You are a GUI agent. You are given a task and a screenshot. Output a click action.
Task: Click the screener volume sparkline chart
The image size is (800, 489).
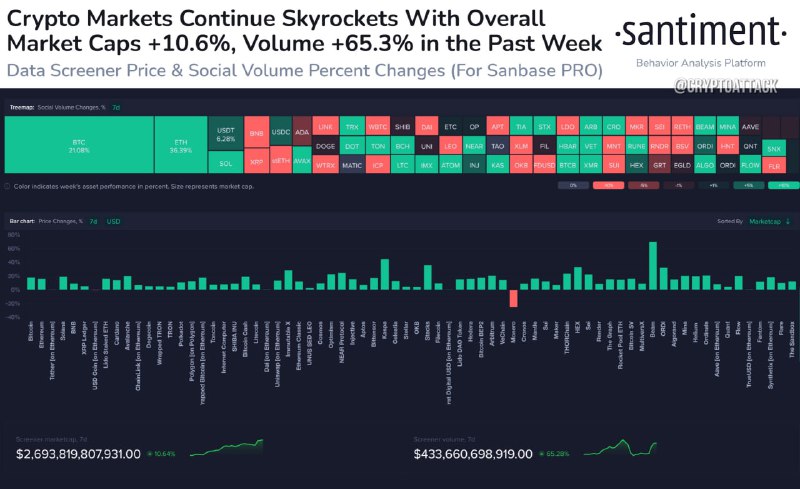[x=620, y=447]
